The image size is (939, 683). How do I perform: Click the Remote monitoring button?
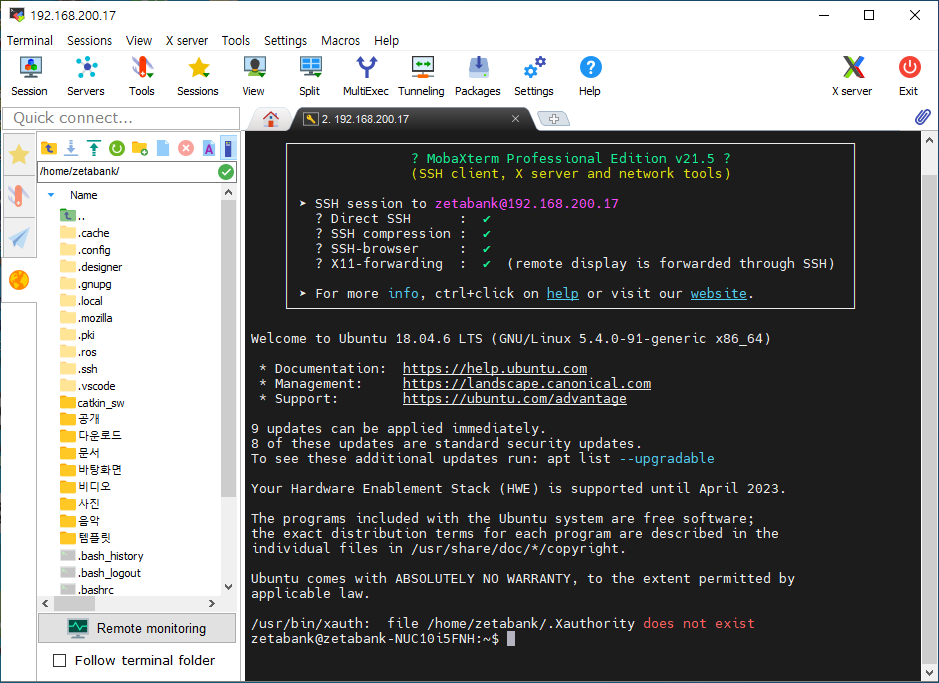click(x=137, y=628)
